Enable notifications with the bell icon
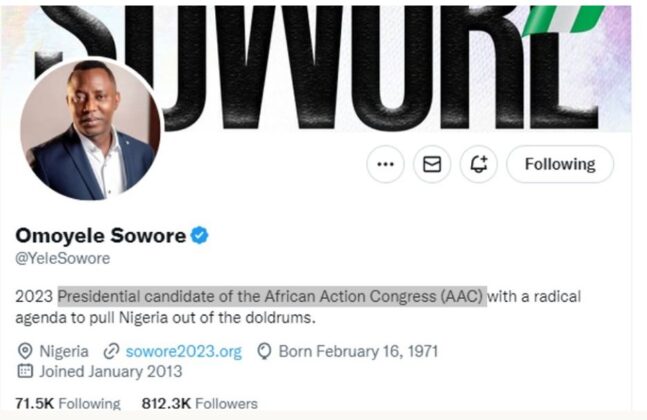647x420 pixels. click(x=479, y=164)
